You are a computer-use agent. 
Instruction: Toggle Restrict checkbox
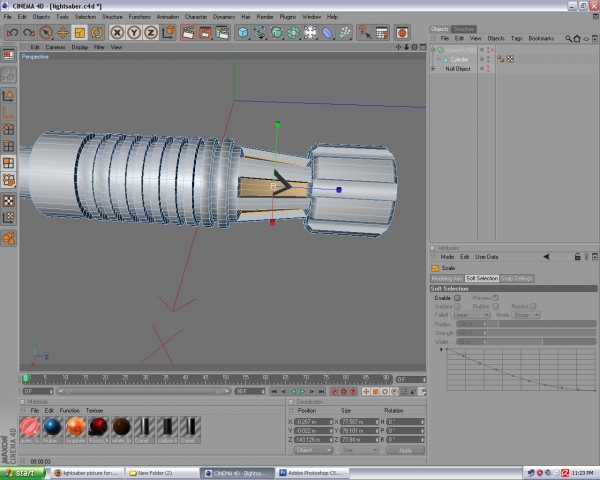click(x=533, y=306)
